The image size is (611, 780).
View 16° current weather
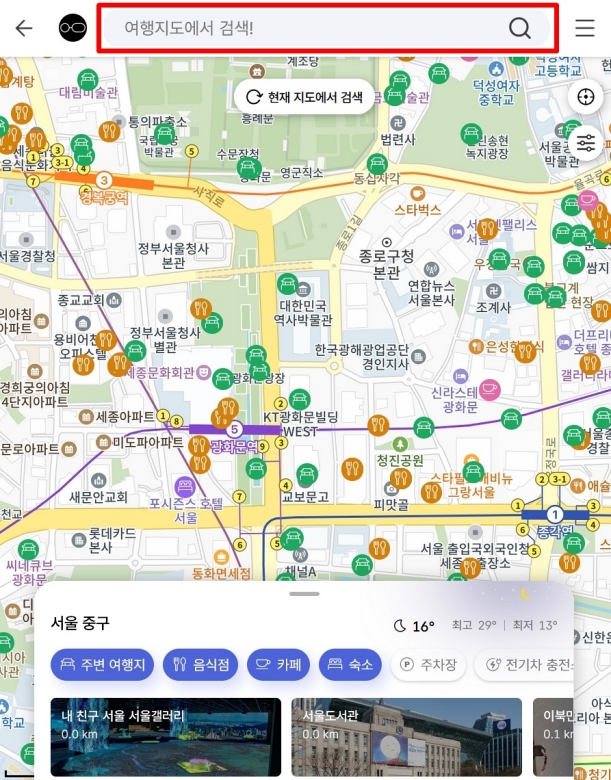tap(414, 625)
